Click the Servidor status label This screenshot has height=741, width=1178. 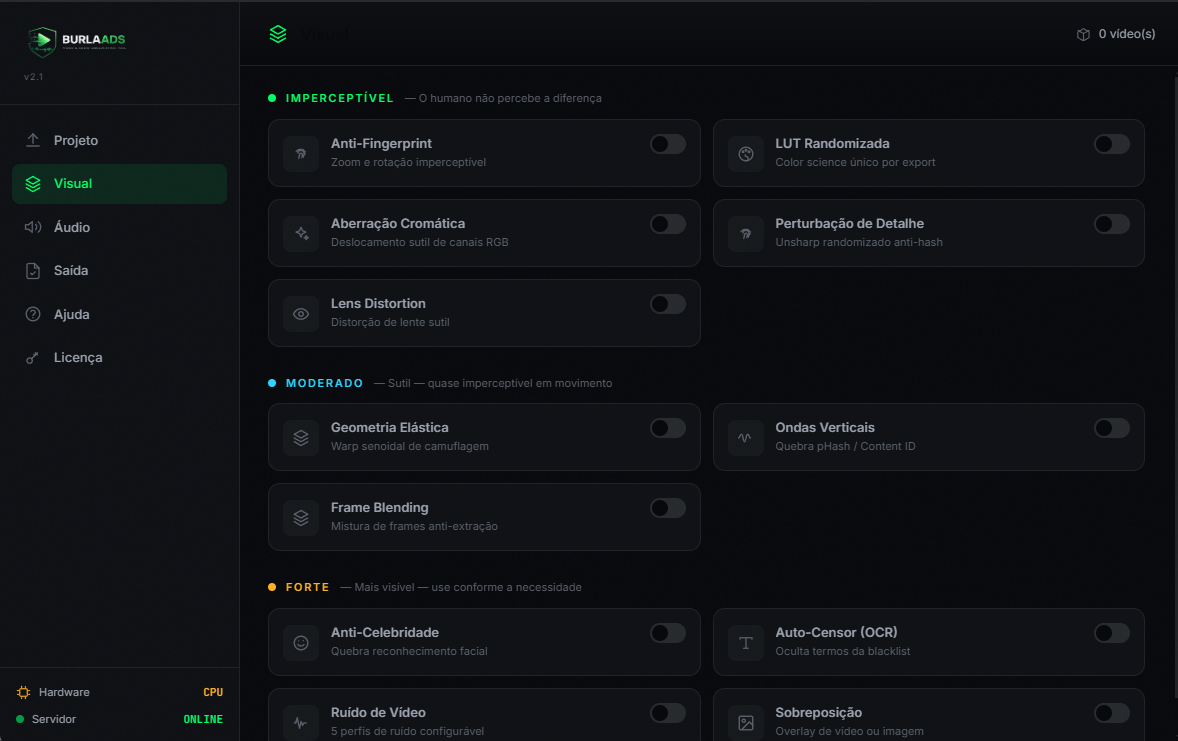(54, 720)
